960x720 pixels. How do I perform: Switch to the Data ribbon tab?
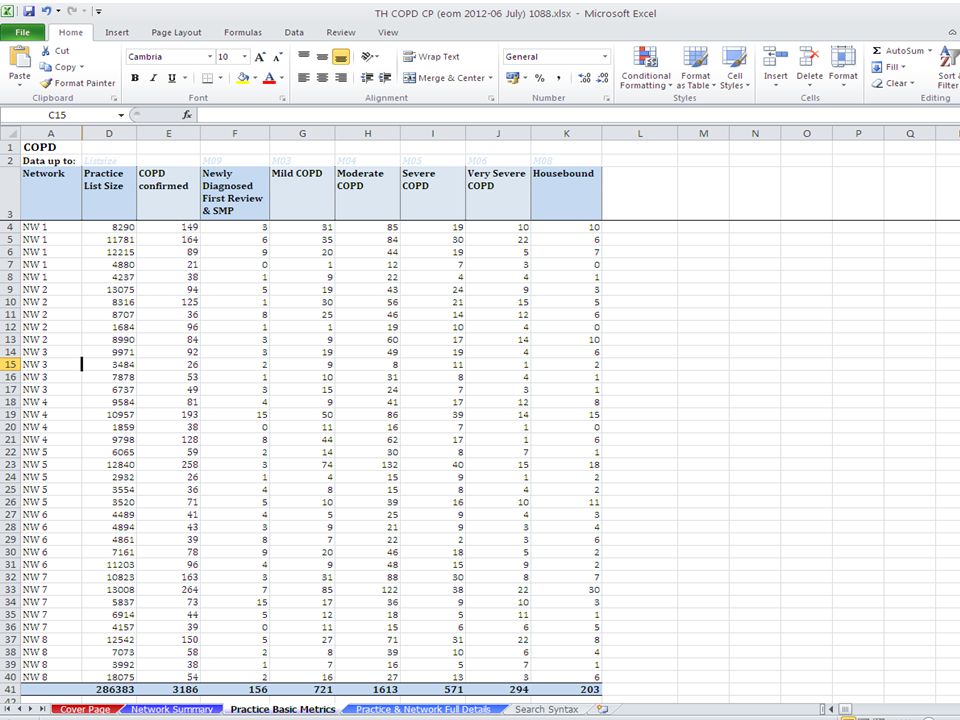(x=294, y=32)
